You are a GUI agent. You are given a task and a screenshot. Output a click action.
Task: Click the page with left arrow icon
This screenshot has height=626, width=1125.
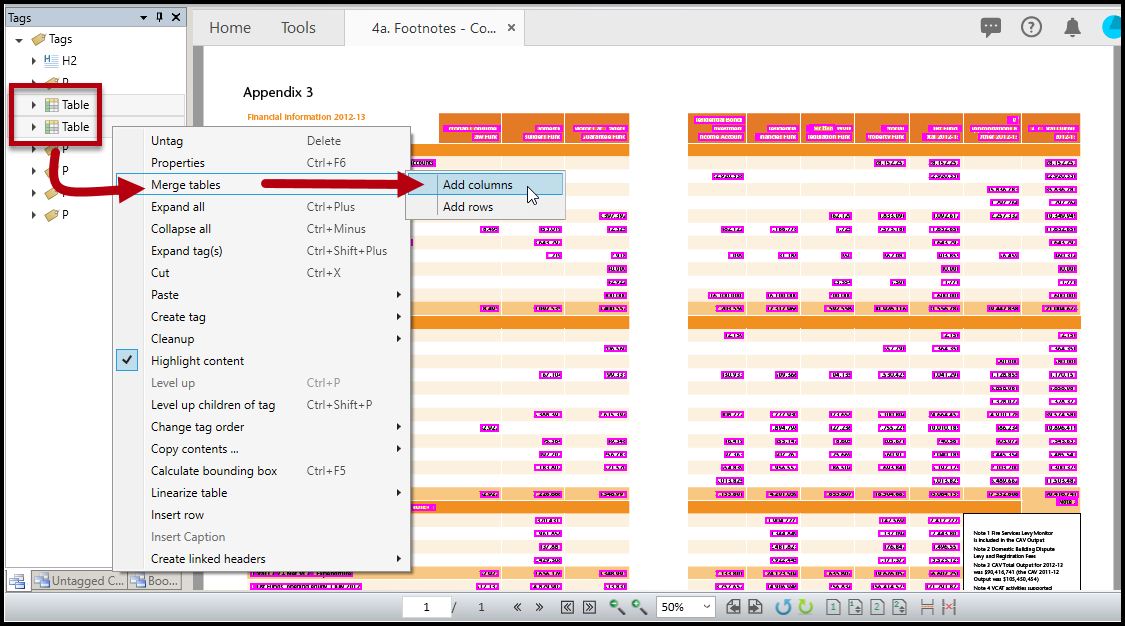pos(733,607)
